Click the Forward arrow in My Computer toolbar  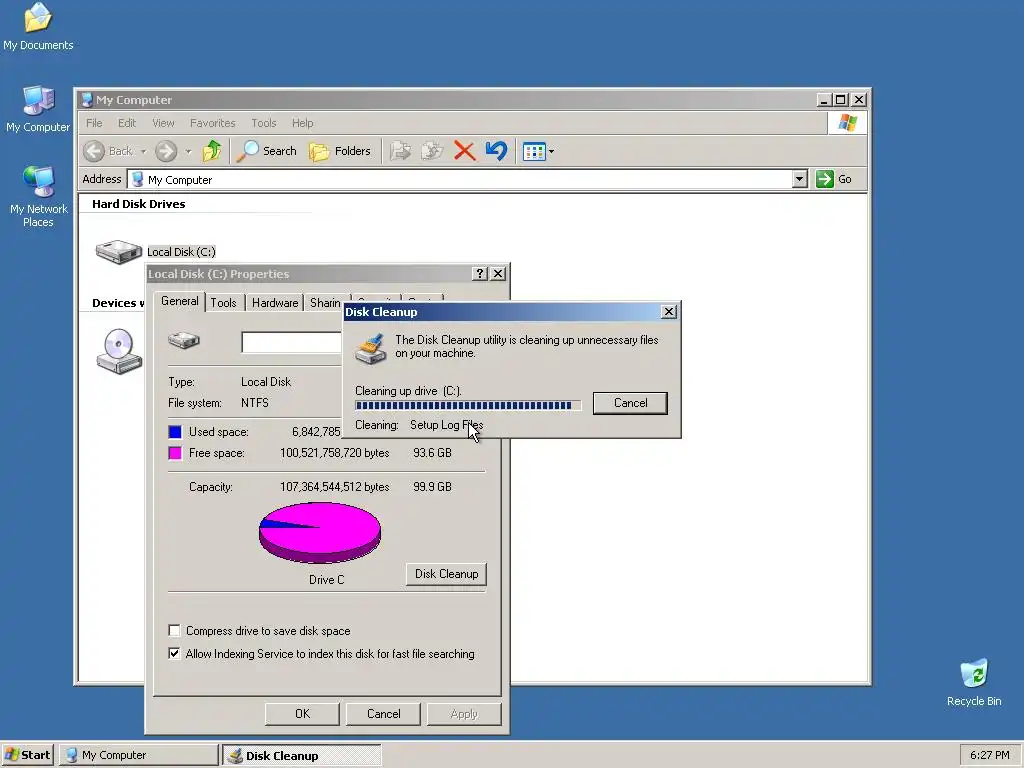point(166,152)
